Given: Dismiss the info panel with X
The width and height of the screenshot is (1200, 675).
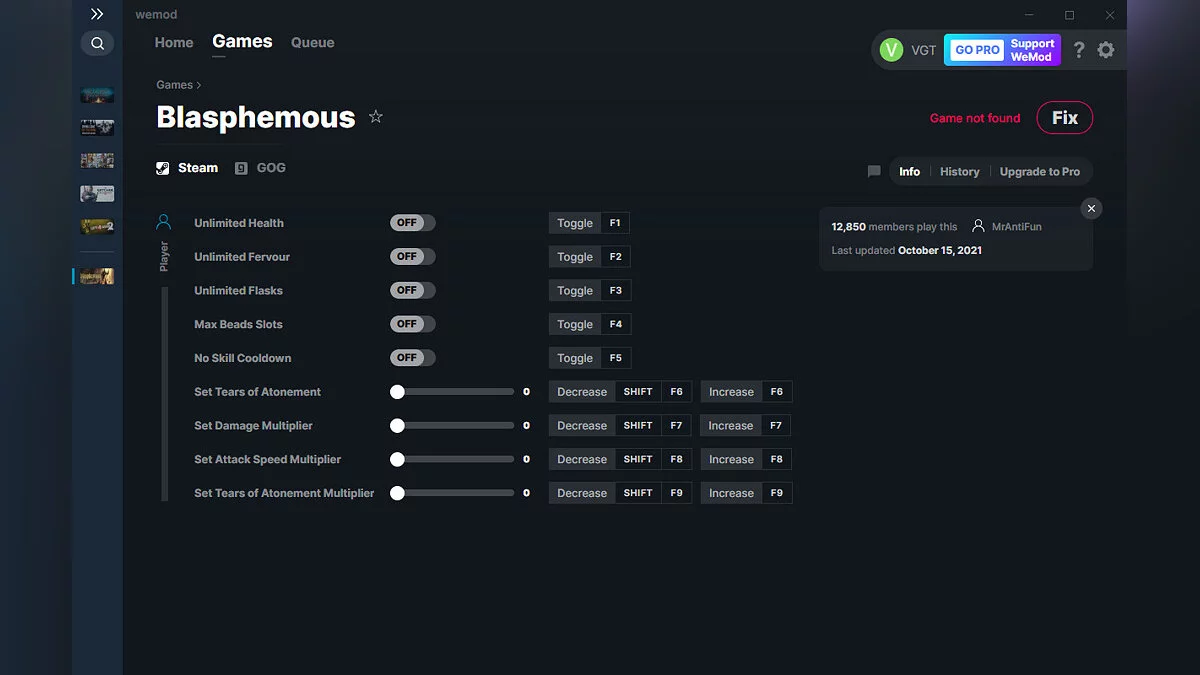Looking at the screenshot, I should (x=1091, y=208).
